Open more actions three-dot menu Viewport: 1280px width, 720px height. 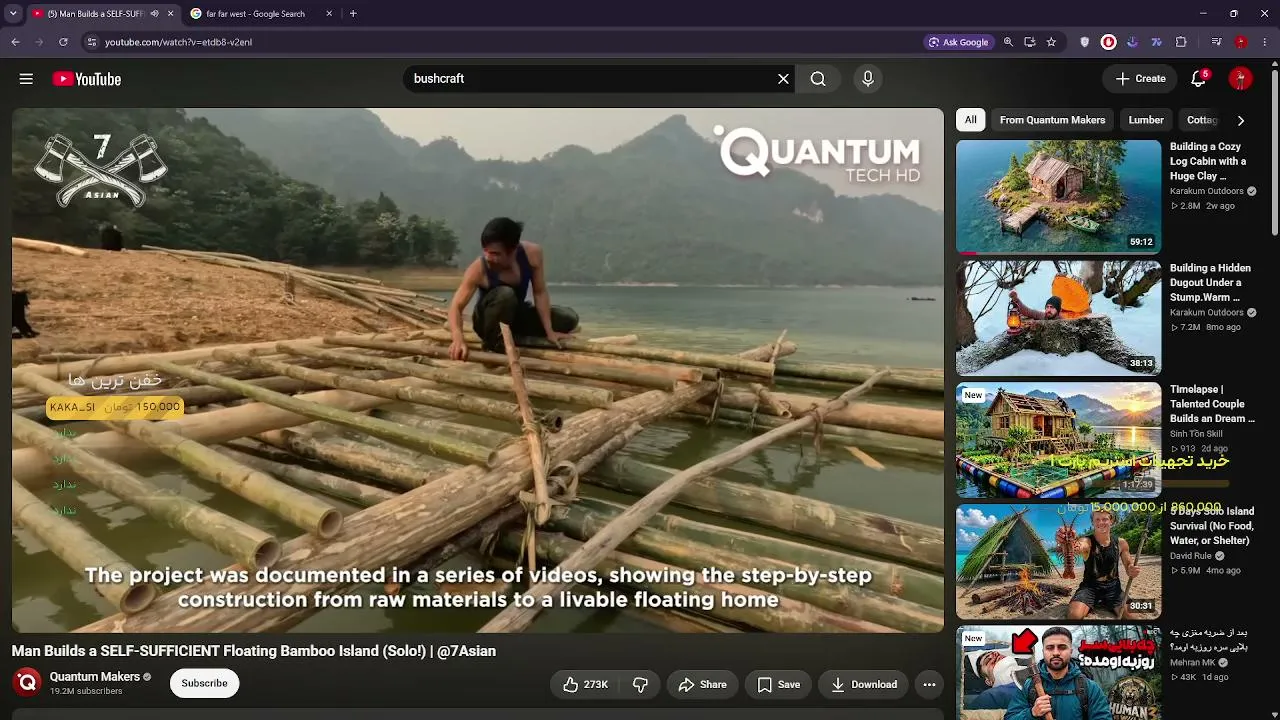pyautogui.click(x=929, y=685)
